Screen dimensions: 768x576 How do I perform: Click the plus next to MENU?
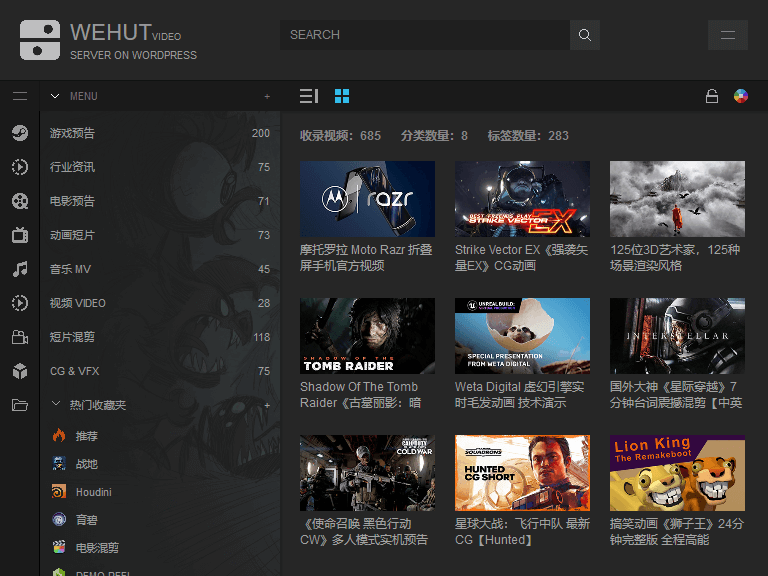[267, 96]
